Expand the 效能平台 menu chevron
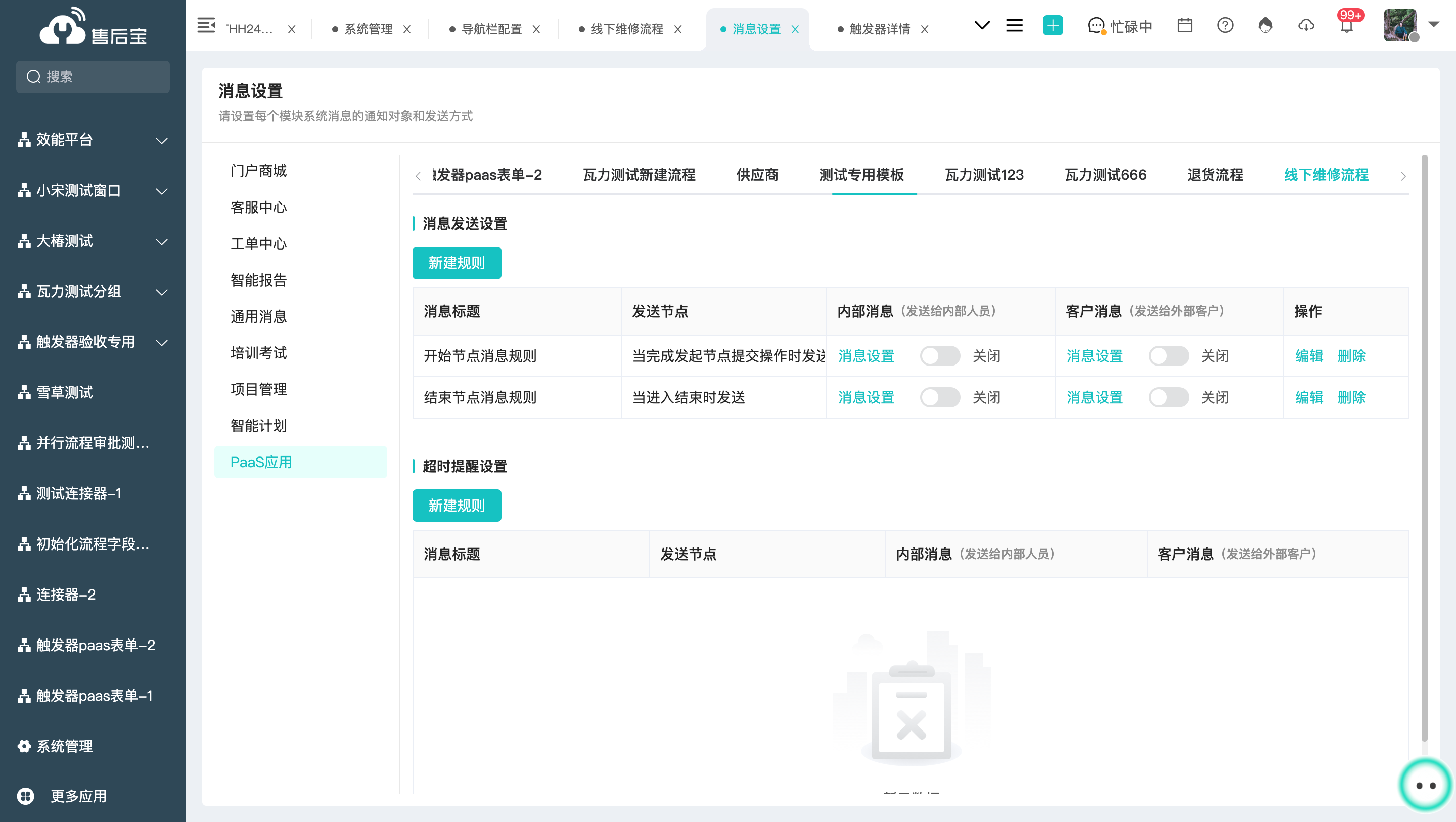This screenshot has height=822, width=1456. (x=162, y=140)
